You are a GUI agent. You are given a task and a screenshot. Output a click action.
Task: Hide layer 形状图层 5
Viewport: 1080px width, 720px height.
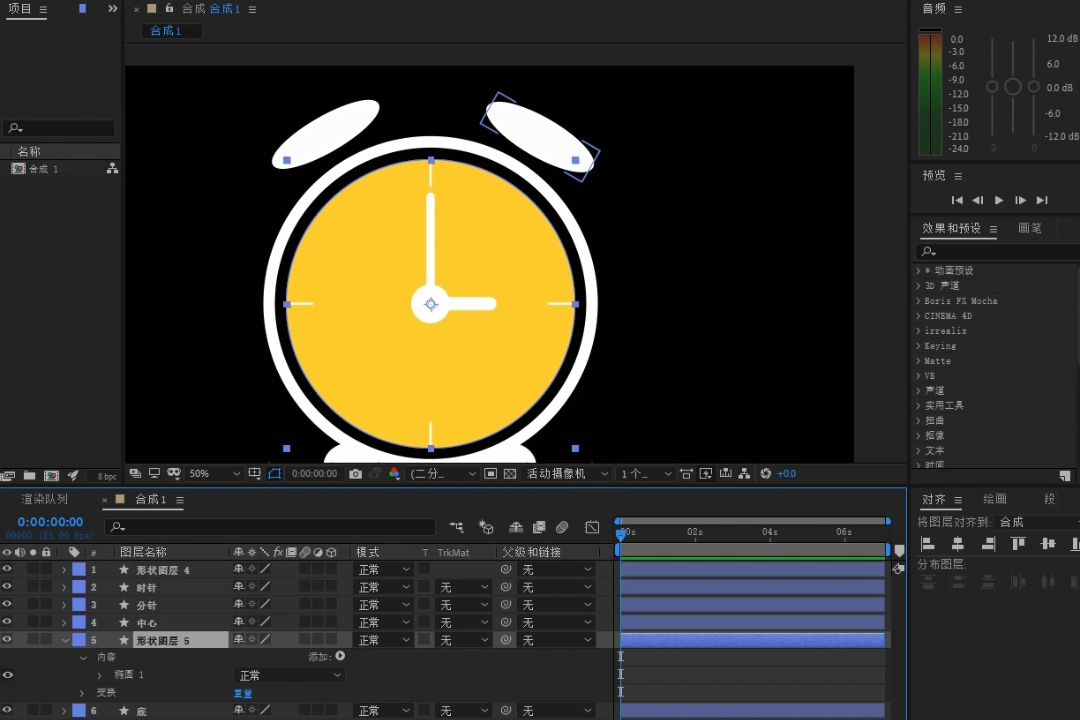click(x=7, y=639)
